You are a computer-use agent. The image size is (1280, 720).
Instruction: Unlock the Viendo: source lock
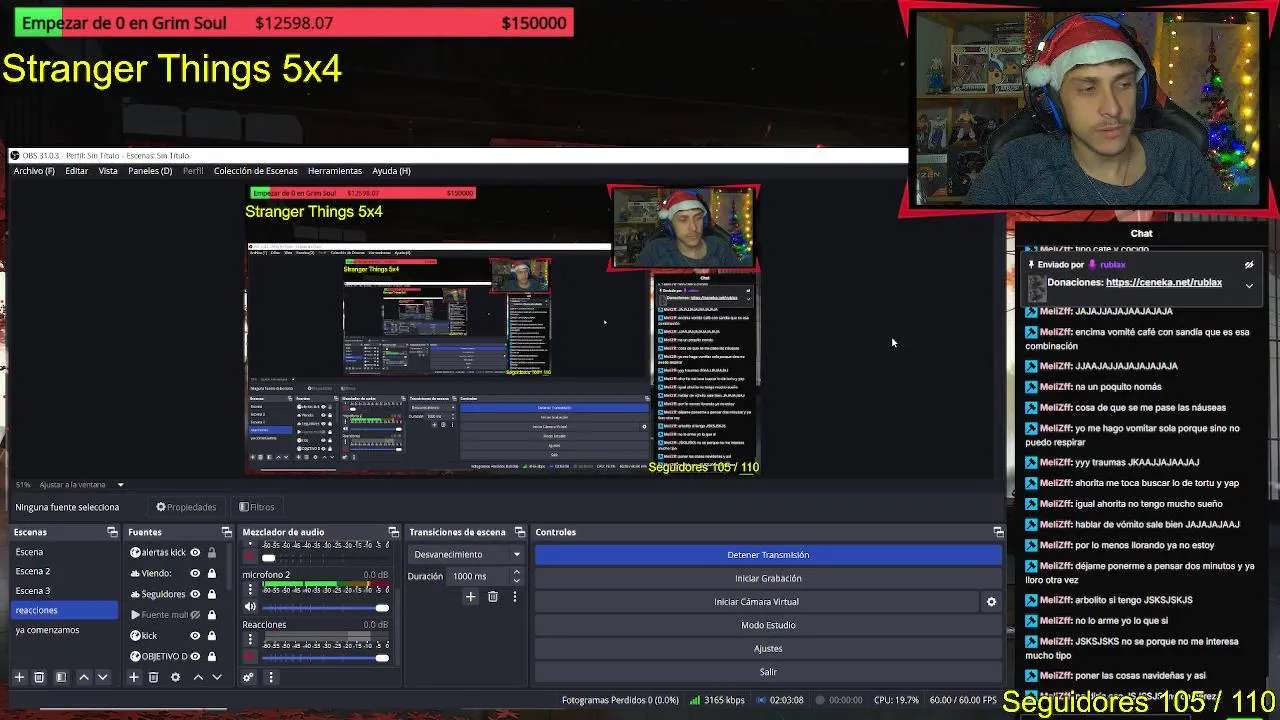coord(211,573)
